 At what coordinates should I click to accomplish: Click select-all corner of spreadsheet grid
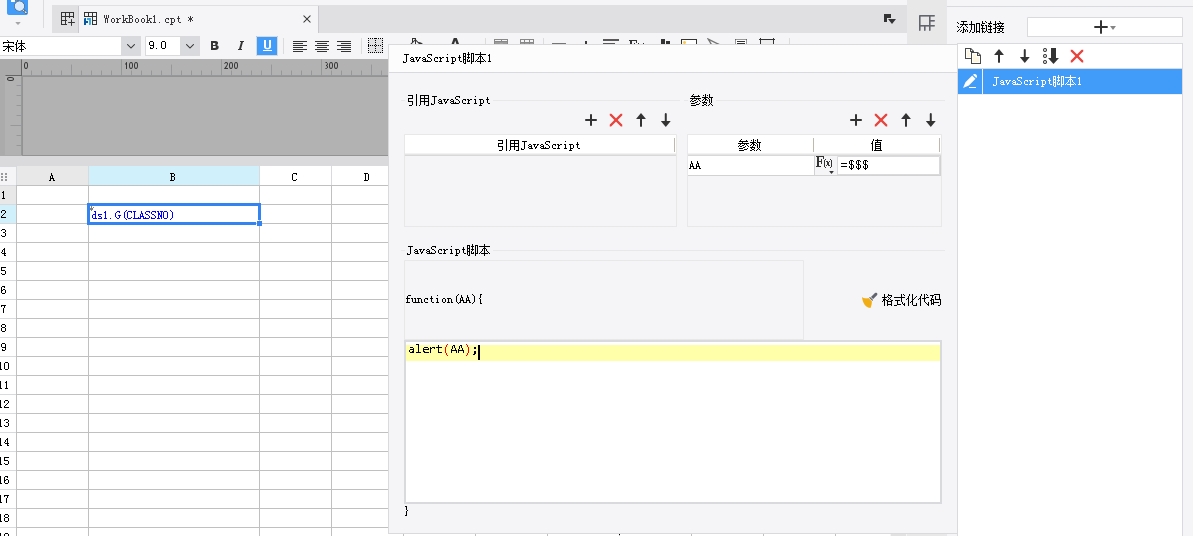click(8, 177)
